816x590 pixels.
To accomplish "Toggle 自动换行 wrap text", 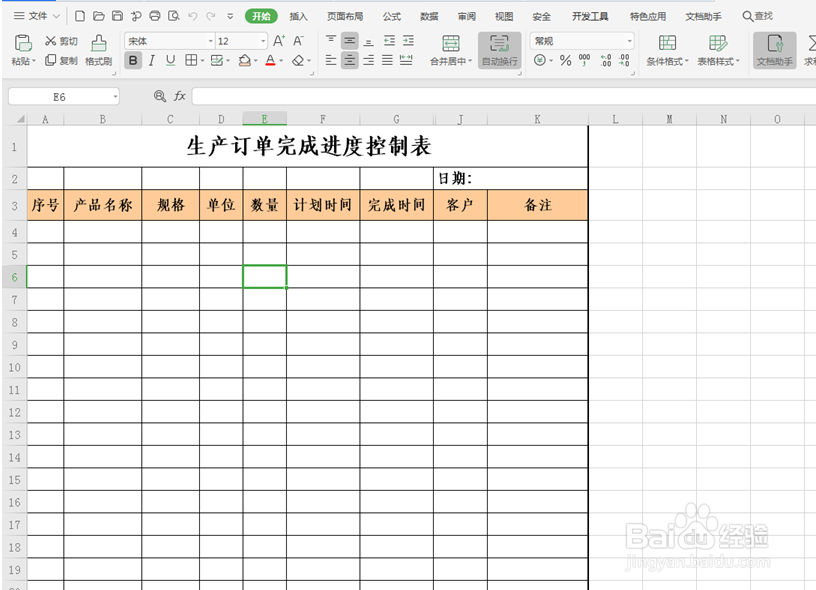I will click(x=500, y=50).
